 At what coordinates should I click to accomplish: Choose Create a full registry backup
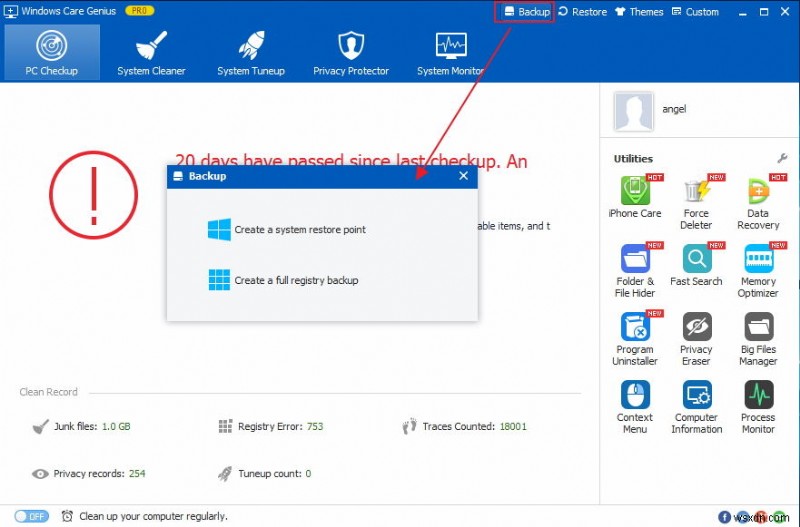pyautogui.click(x=283, y=280)
